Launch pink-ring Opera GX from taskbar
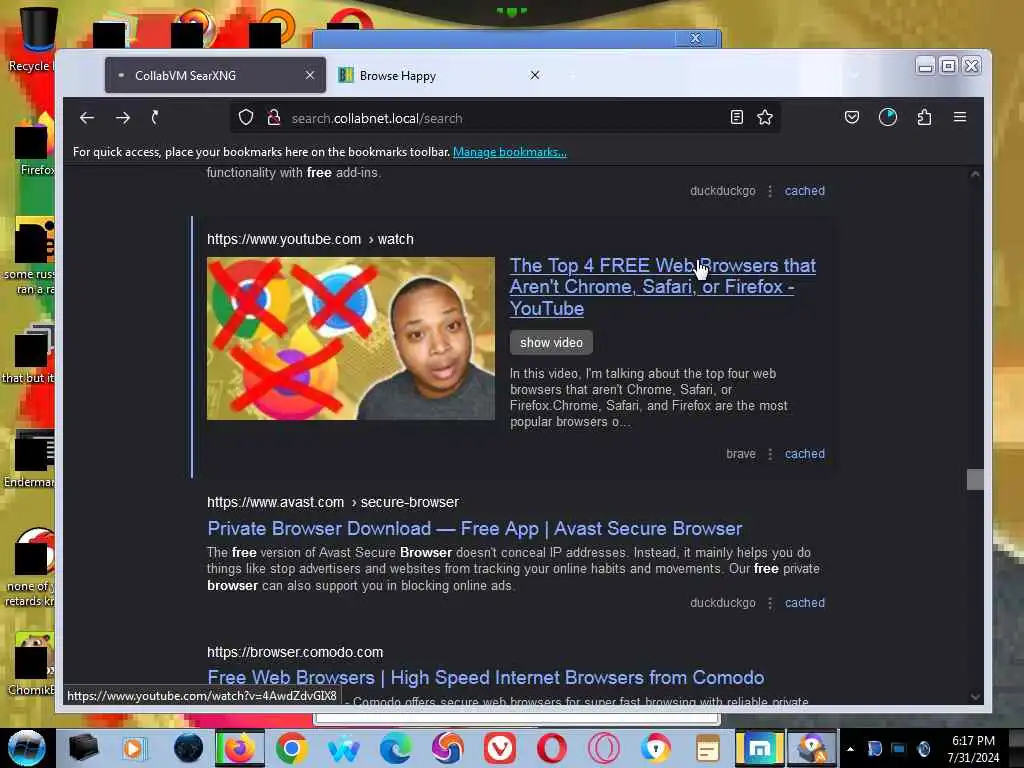 (x=604, y=748)
